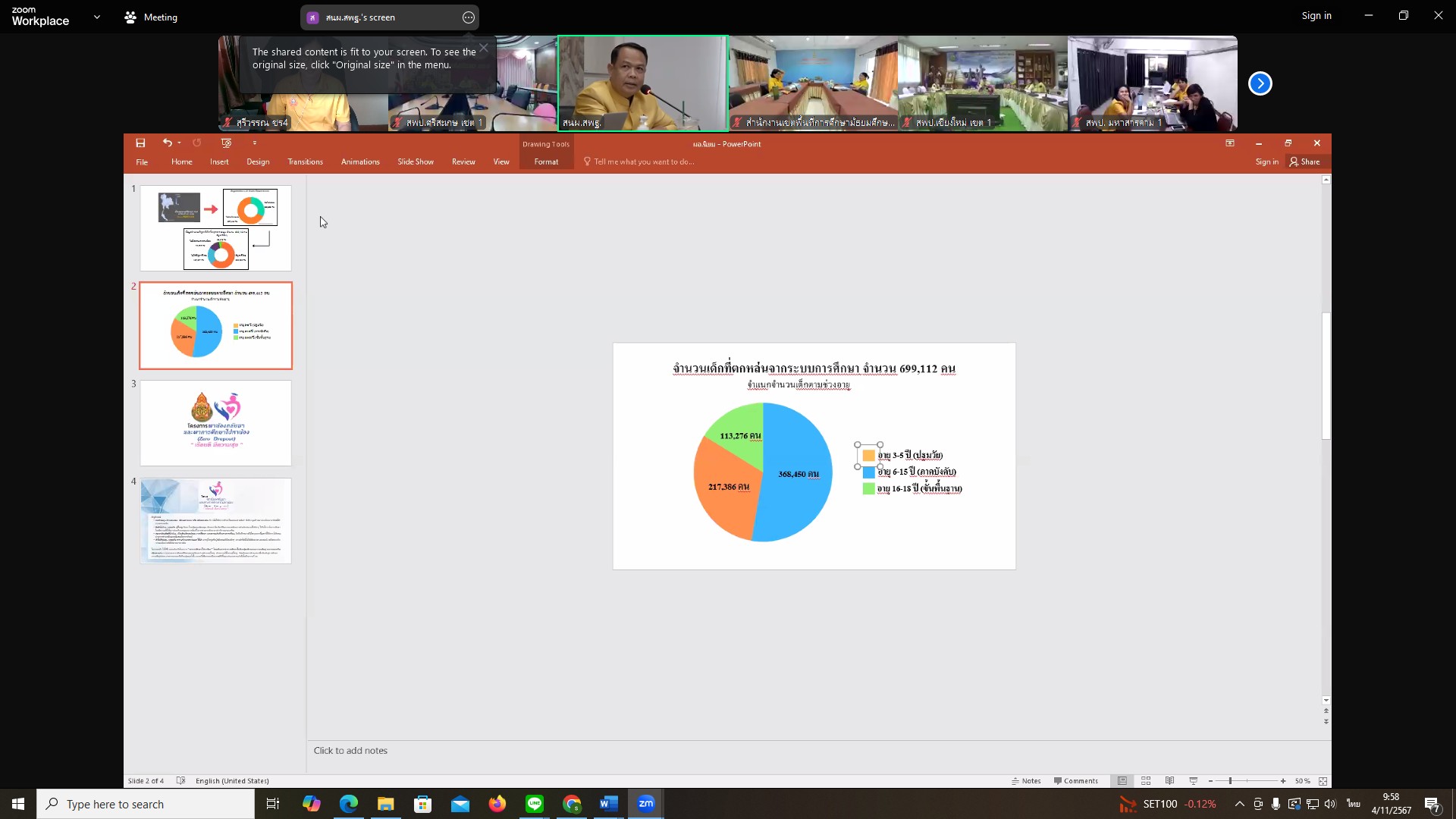1456x819 pixels.
Task: Open screen share more options icon
Action: (469, 17)
